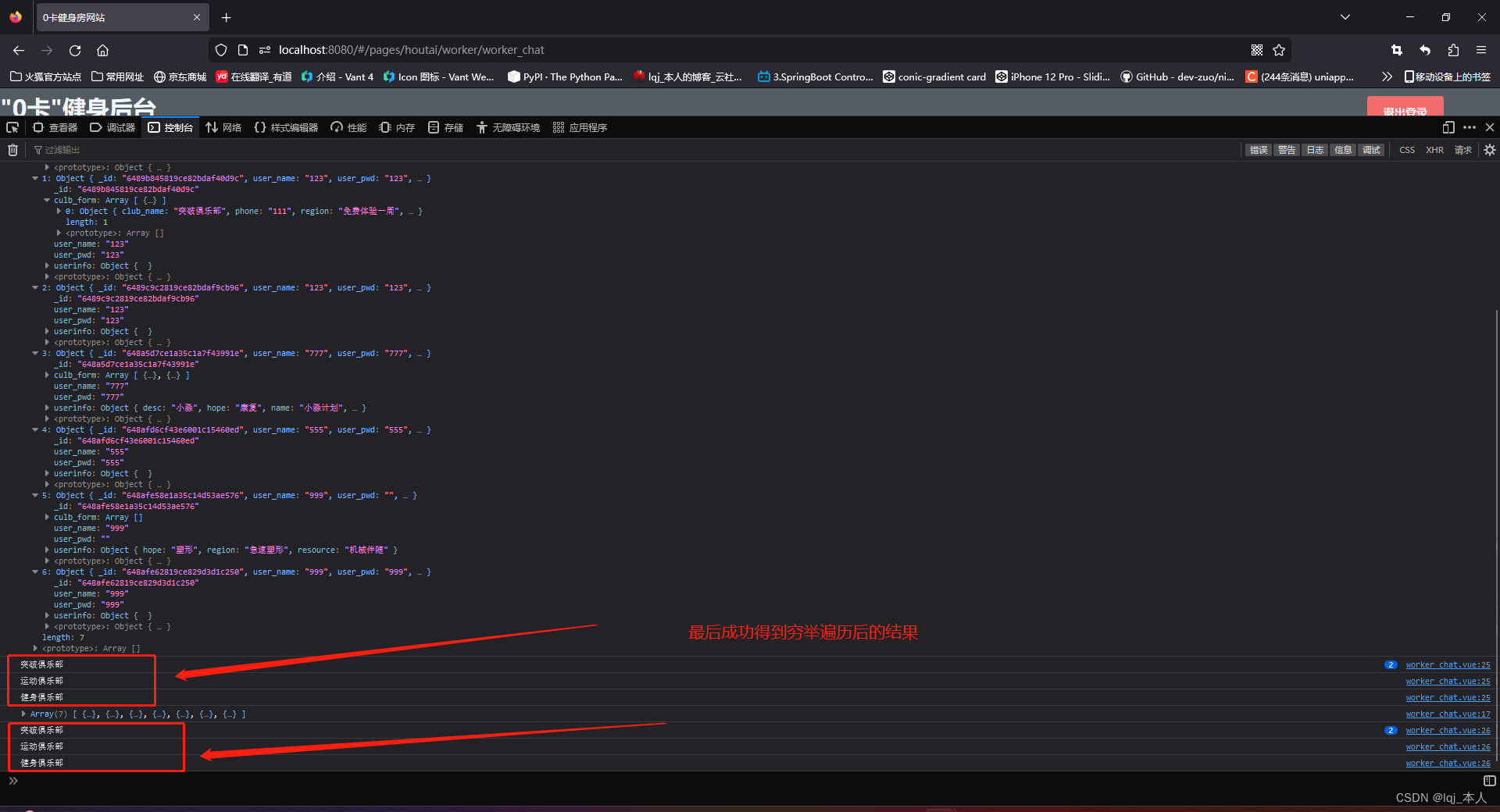Click tracking protection shield icon
The image size is (1500, 812).
point(221,50)
